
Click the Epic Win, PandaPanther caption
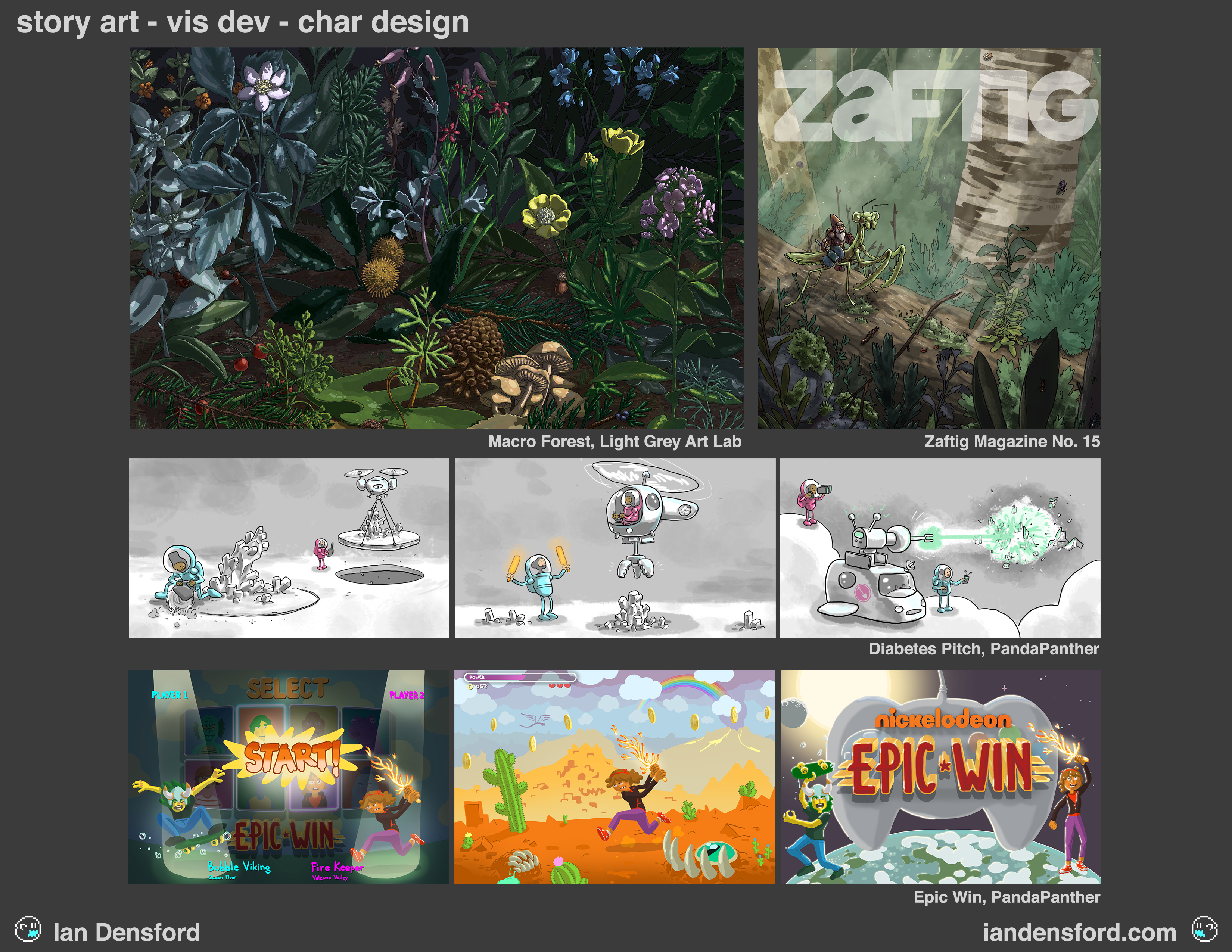(1007, 897)
